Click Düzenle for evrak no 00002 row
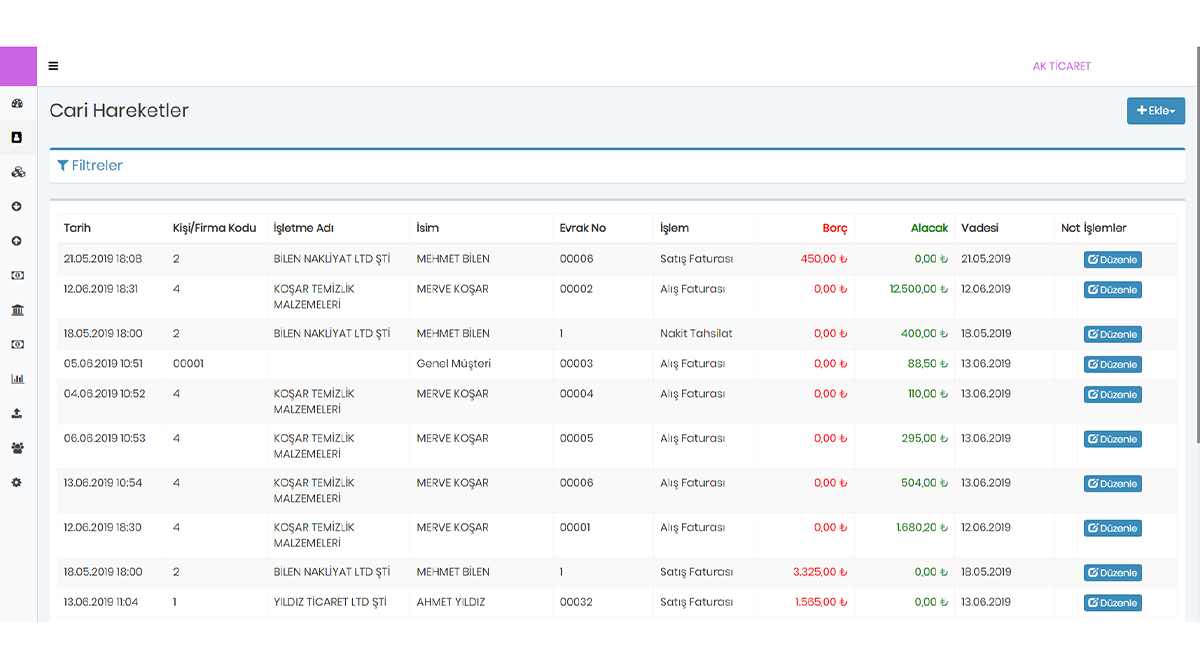This screenshot has width=1200, height=653. tap(1112, 290)
